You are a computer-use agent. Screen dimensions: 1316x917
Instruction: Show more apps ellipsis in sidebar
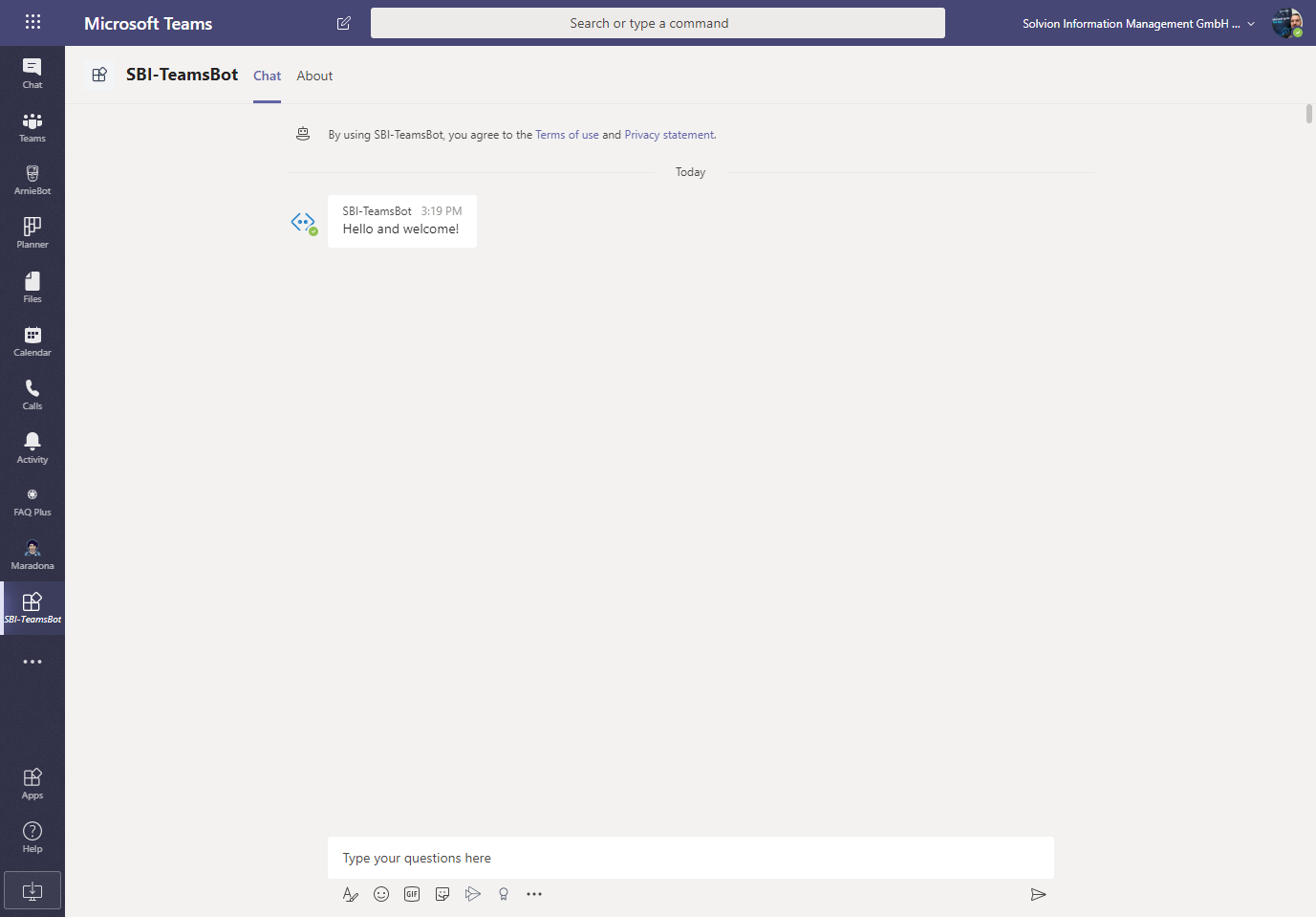(32, 662)
